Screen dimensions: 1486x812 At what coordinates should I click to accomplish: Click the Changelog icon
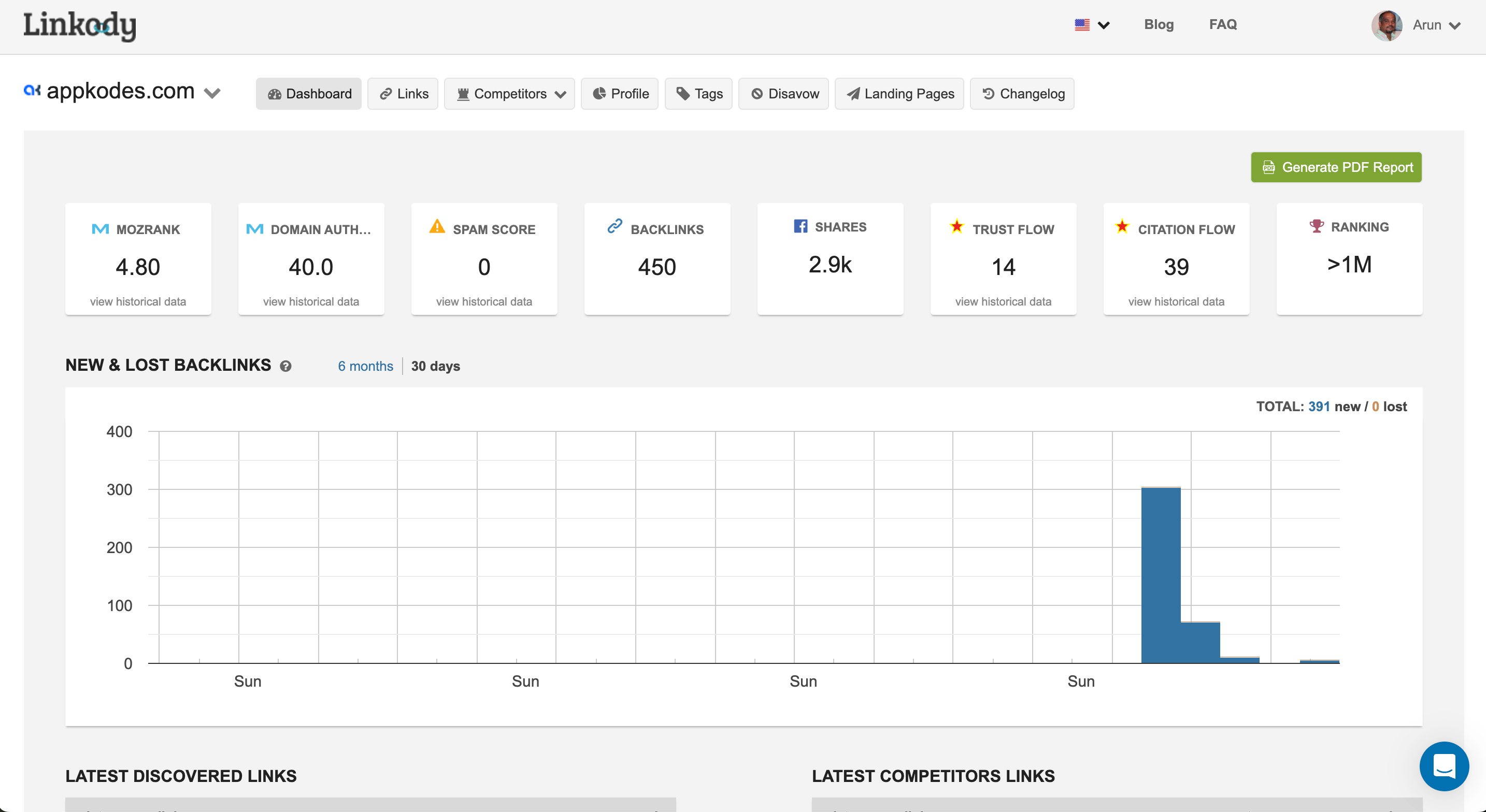click(989, 93)
